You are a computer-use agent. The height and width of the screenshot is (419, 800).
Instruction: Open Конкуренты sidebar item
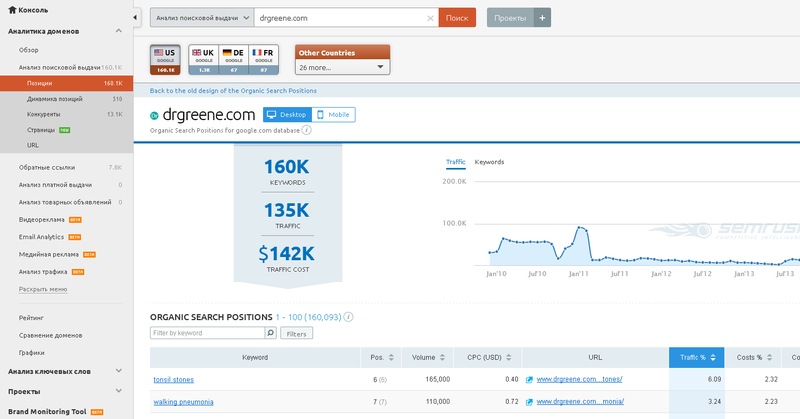43,114
